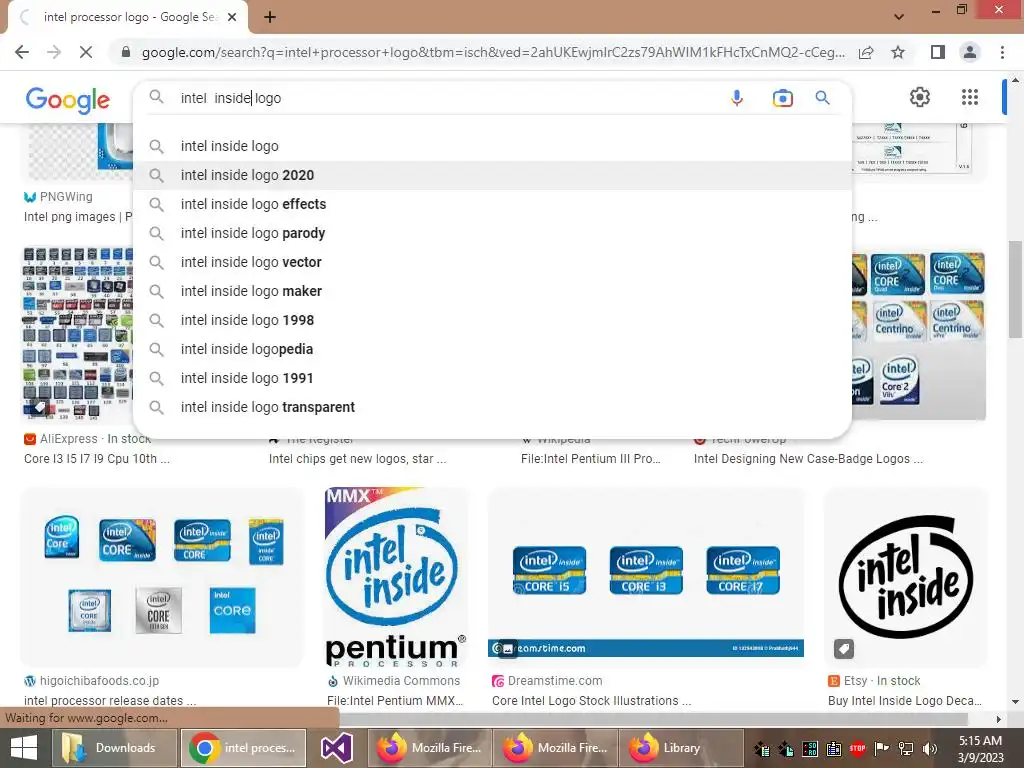Open a new tab with plus button
The width and height of the screenshot is (1024, 768).
(x=270, y=17)
